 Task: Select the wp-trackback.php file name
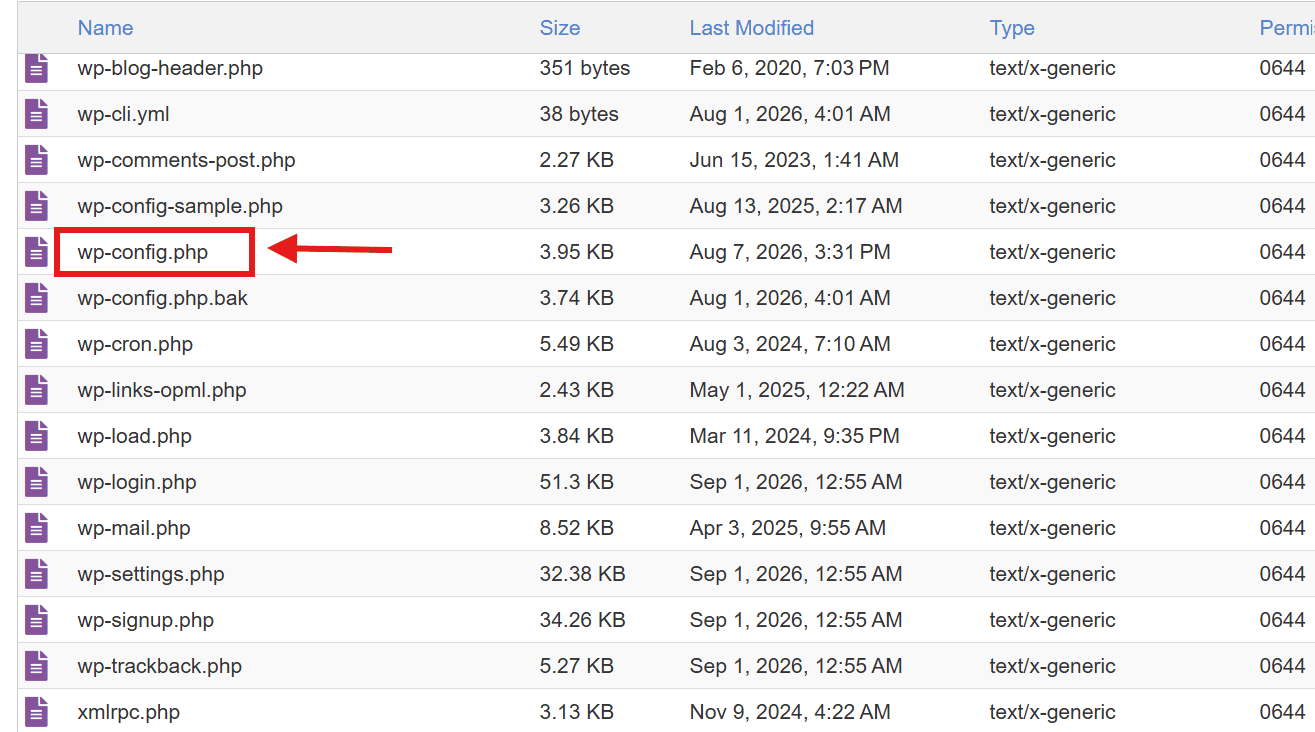pos(160,666)
